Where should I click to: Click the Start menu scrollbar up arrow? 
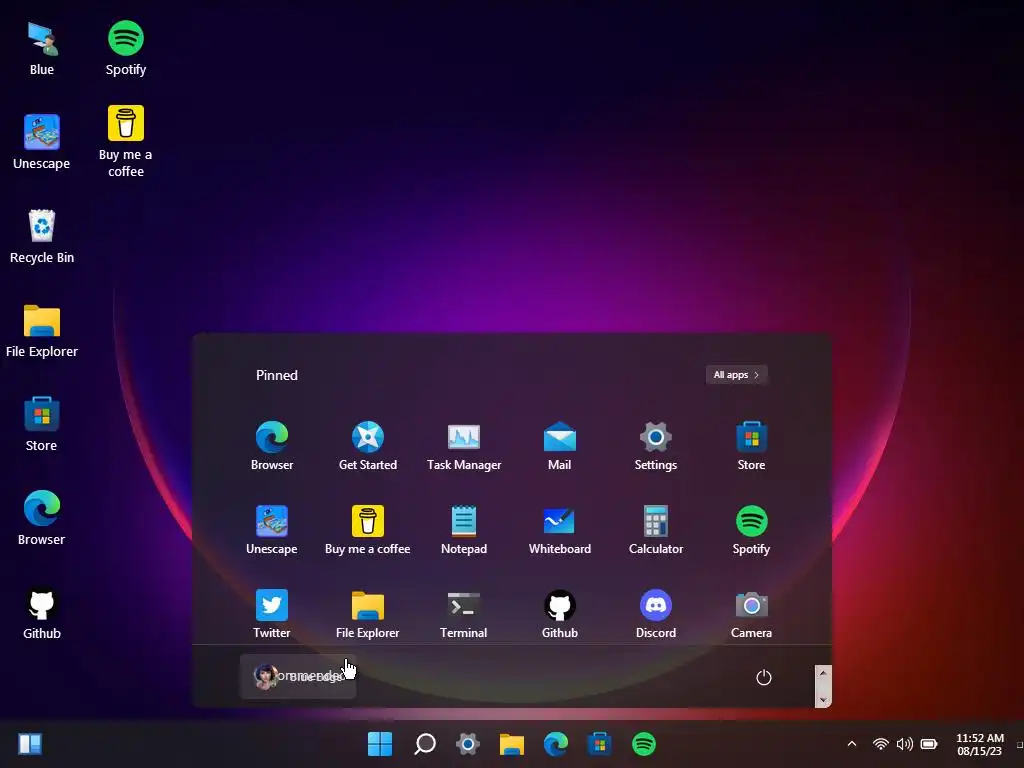[823, 673]
